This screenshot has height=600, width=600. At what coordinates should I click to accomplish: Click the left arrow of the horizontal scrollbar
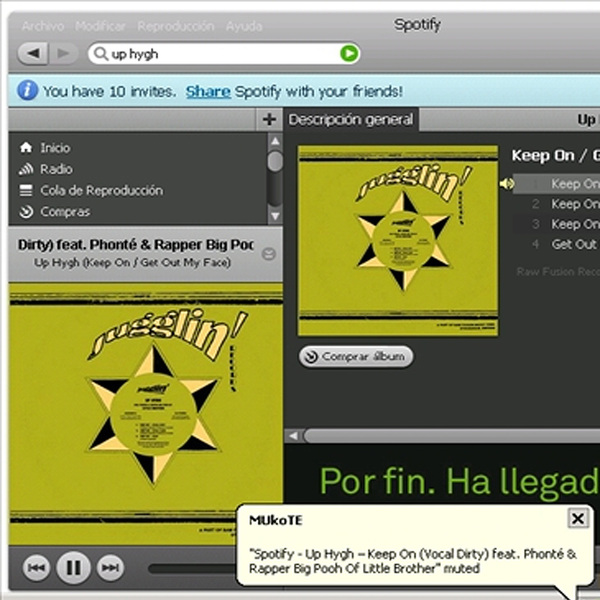pos(293,436)
